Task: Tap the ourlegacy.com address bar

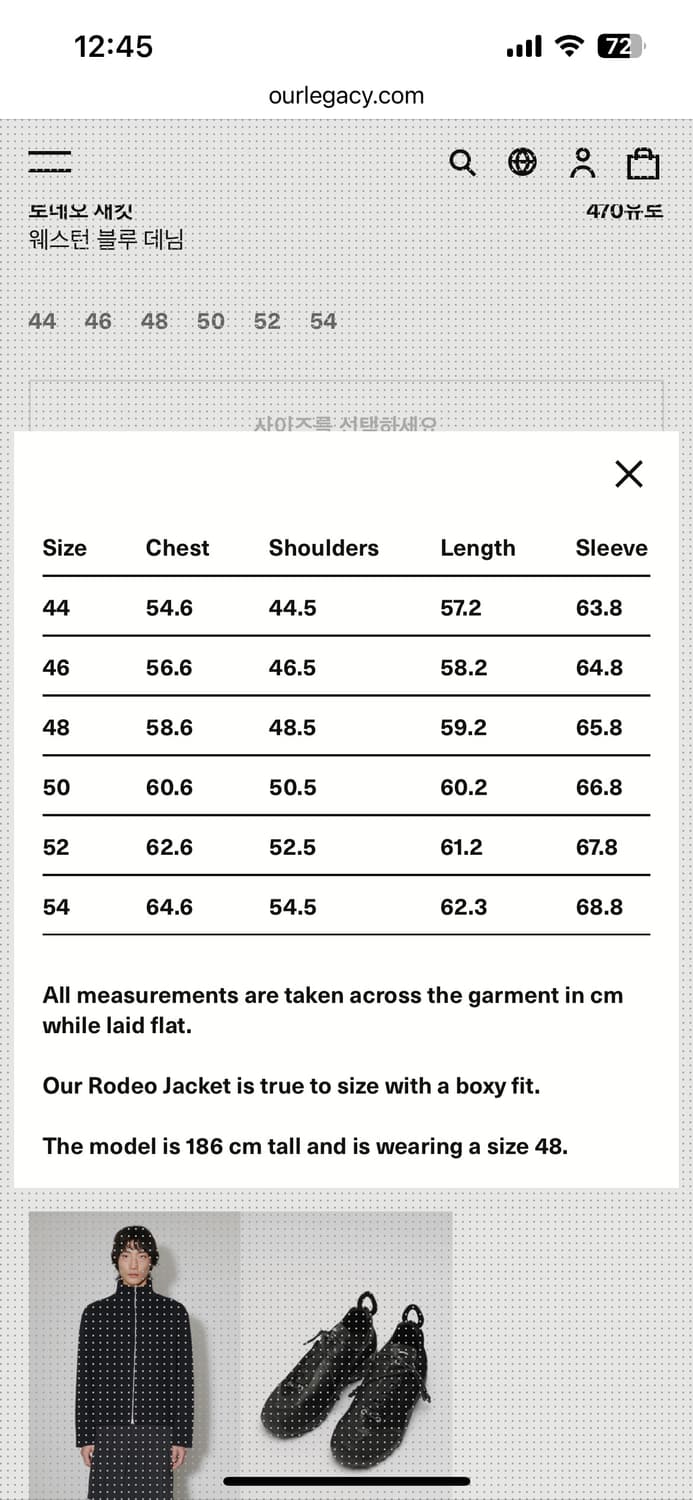Action: [346, 96]
